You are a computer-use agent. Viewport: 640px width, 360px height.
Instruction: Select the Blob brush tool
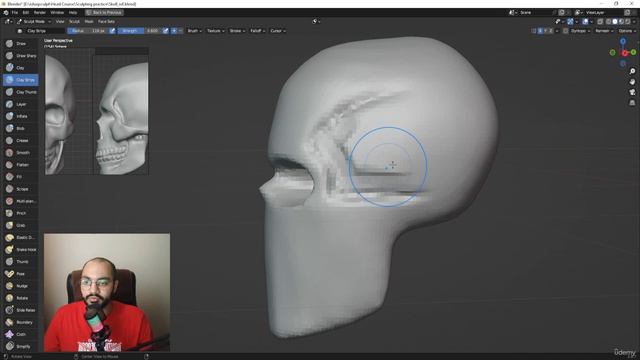point(20,129)
